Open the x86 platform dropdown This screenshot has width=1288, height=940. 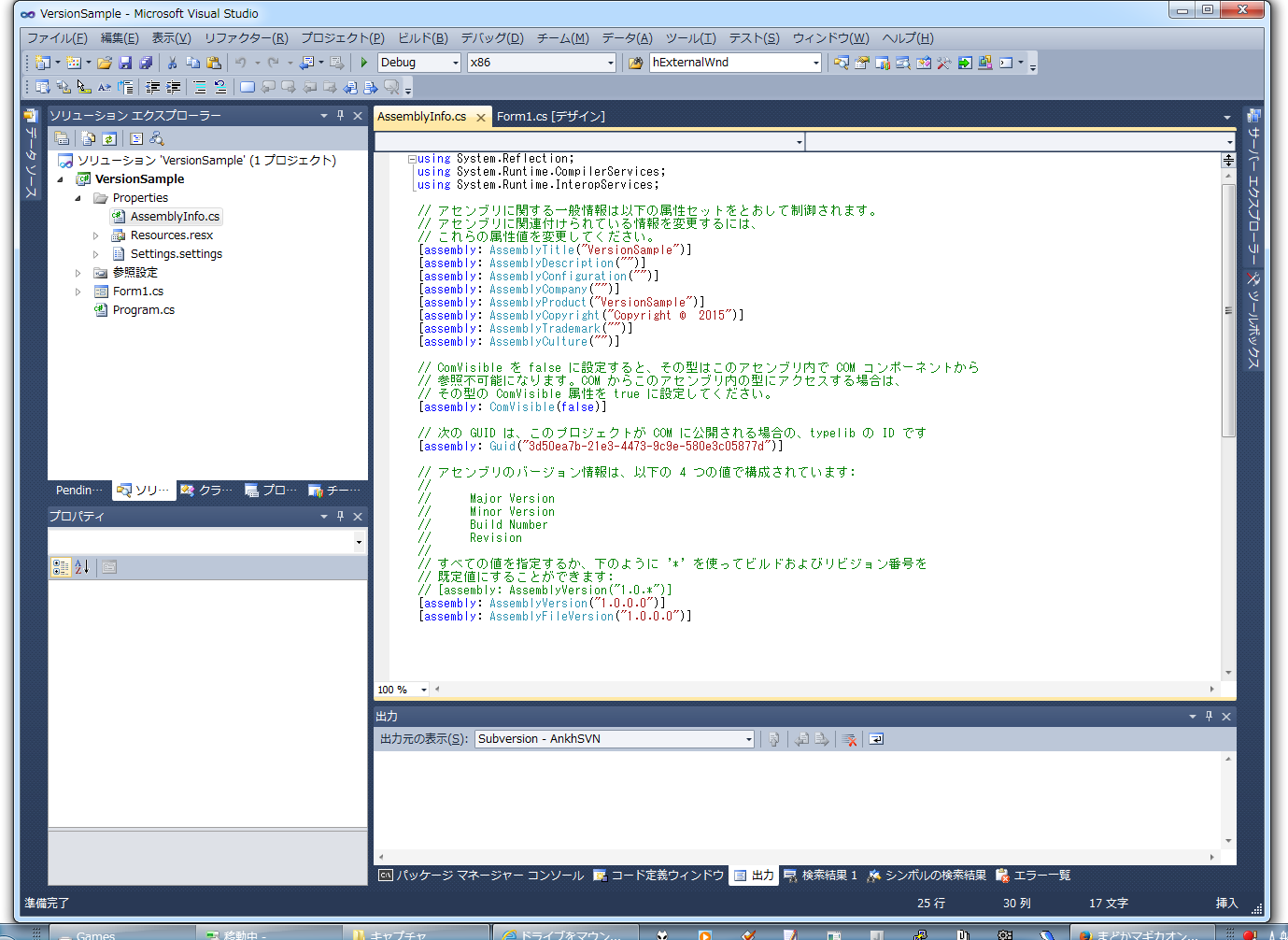click(611, 63)
